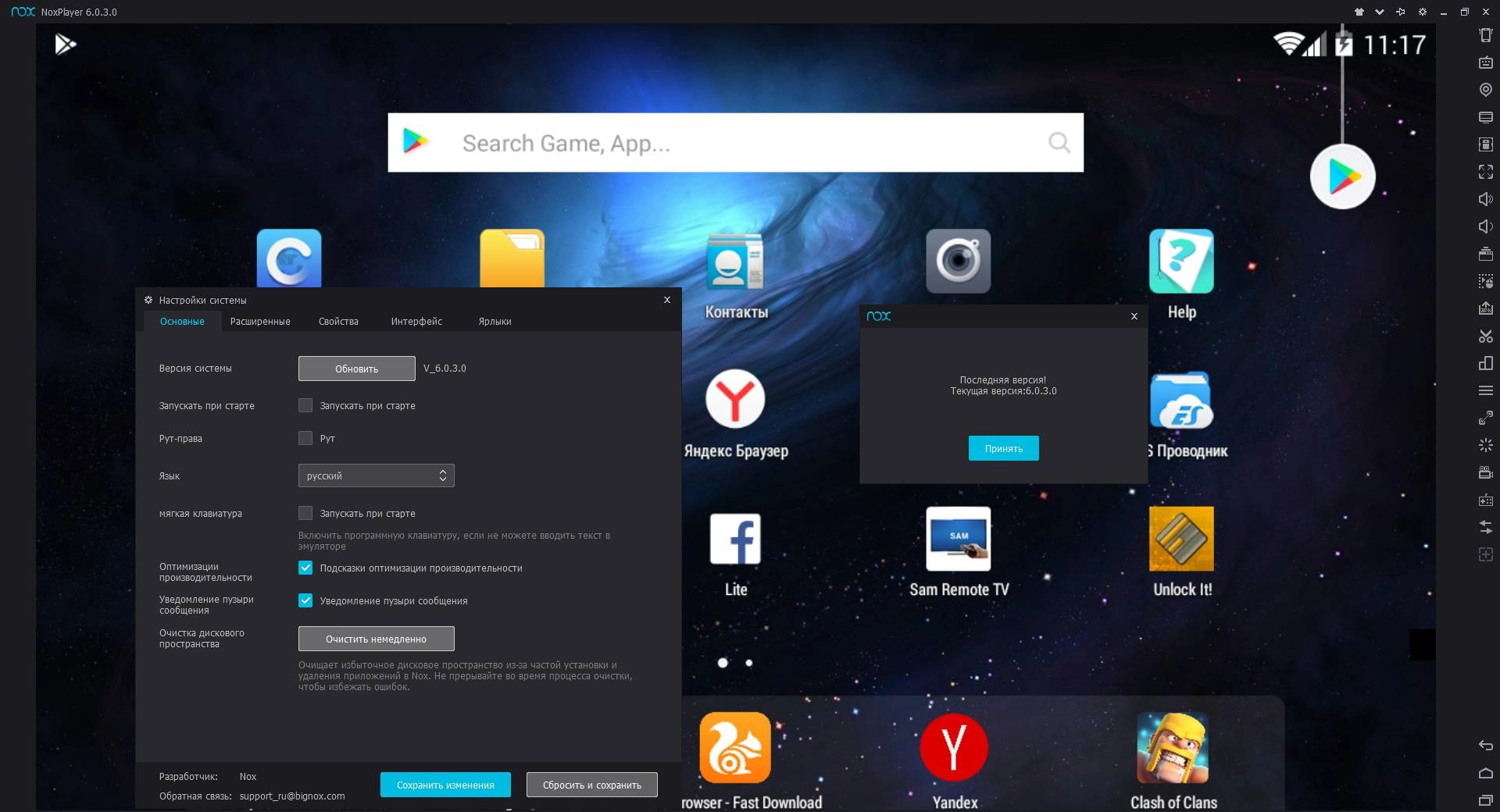Enable Запускать при старте under system start

point(305,405)
